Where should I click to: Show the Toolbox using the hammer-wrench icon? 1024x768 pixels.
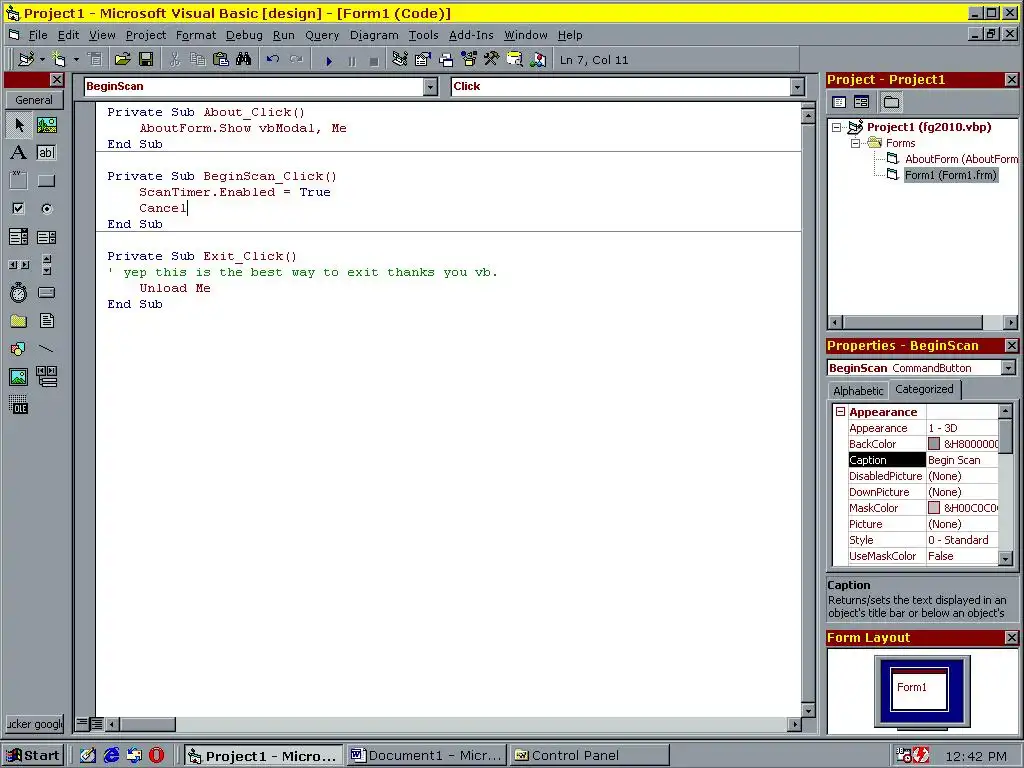pos(492,60)
